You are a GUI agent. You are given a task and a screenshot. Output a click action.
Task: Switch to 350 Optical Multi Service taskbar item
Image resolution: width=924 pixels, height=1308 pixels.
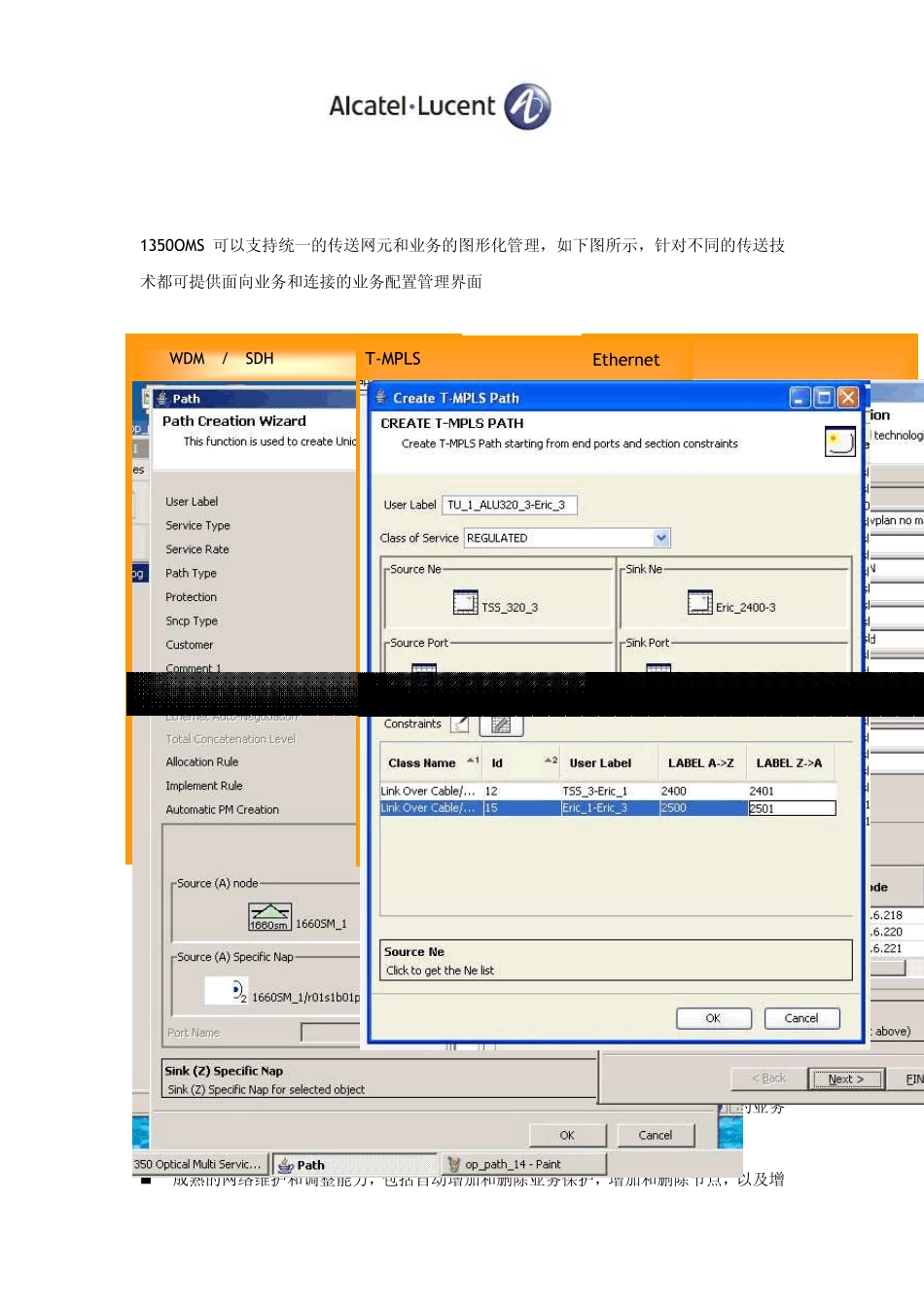[x=200, y=1164]
